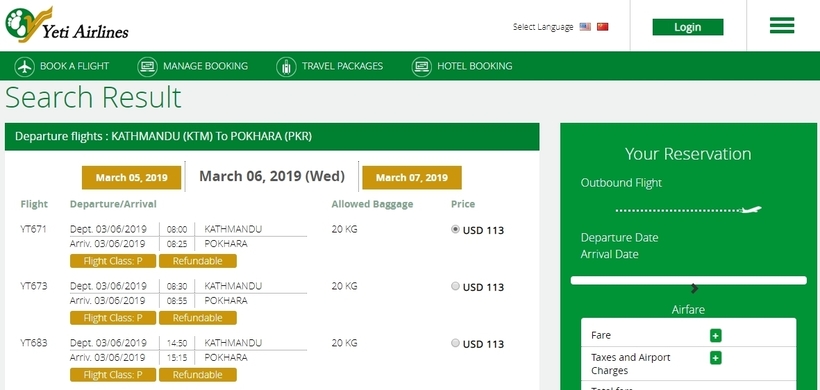The image size is (820, 390).
Task: Switch to March 07, 2019 date
Action: click(412, 178)
